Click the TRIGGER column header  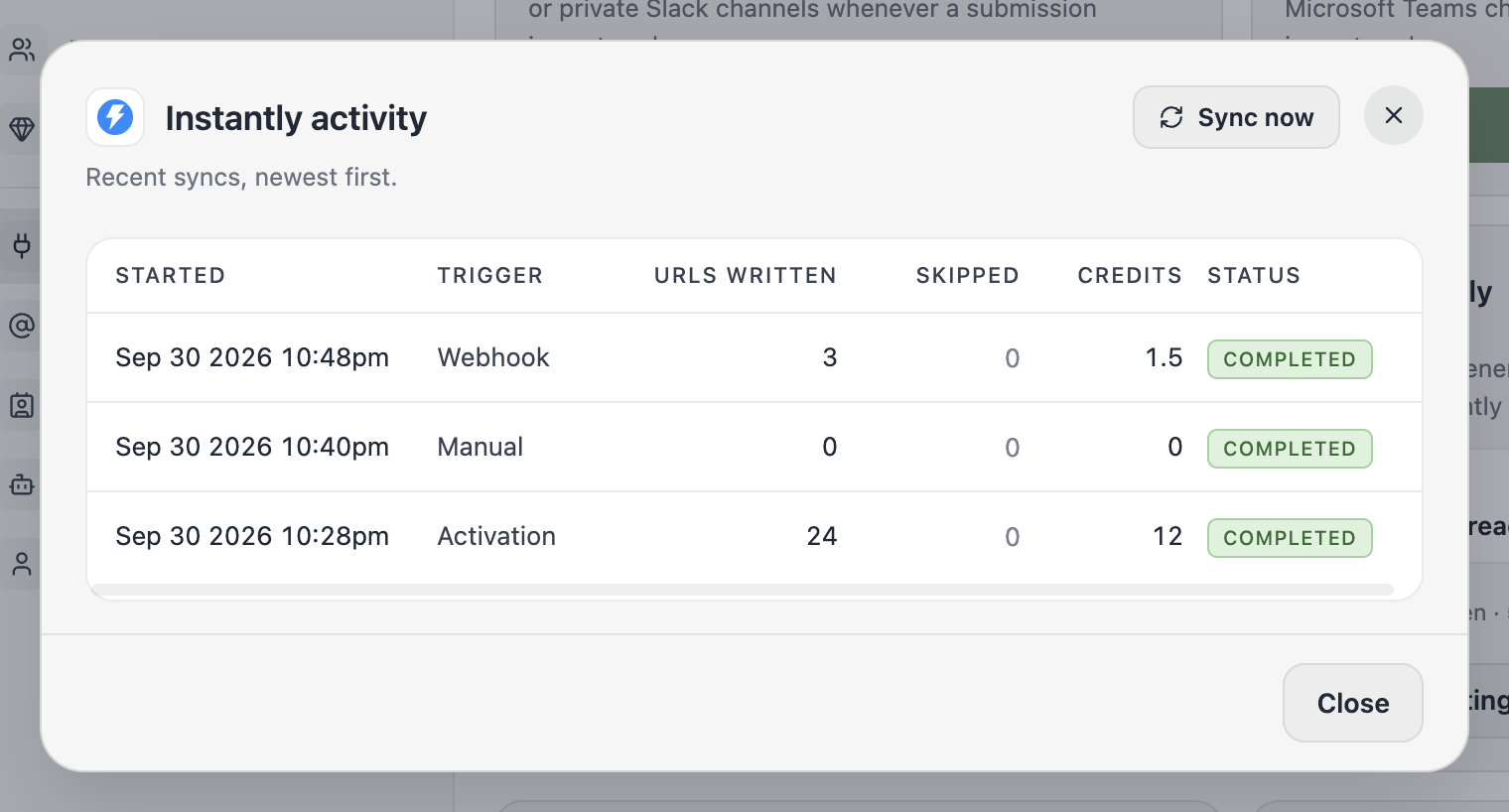[490, 276]
